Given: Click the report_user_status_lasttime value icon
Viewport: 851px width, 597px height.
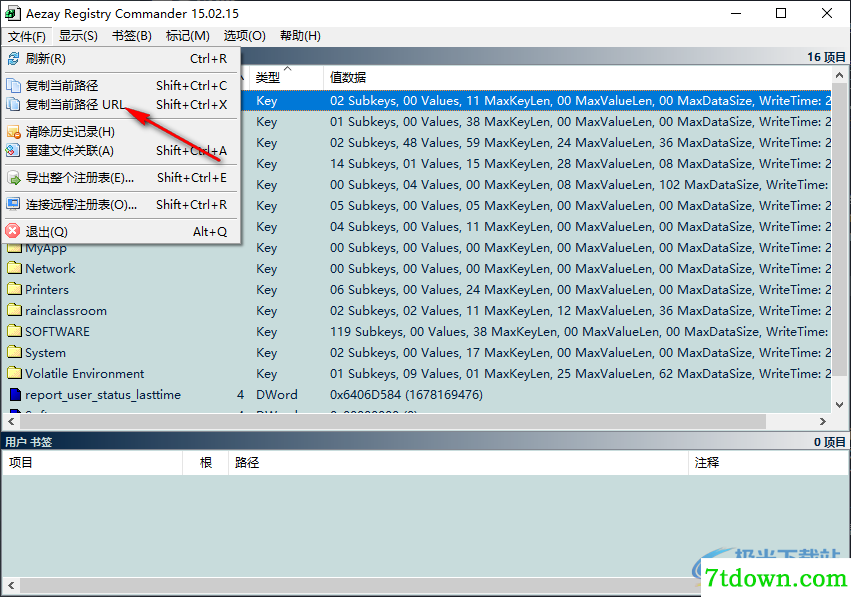Looking at the screenshot, I should [x=15, y=395].
